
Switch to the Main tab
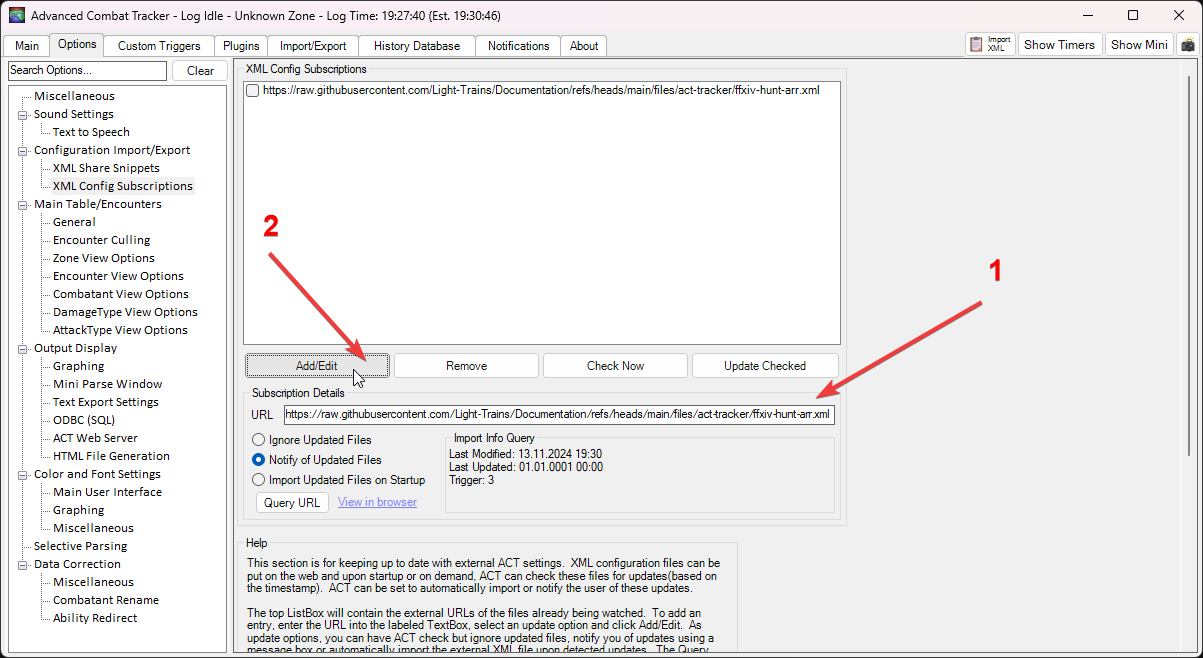click(27, 46)
